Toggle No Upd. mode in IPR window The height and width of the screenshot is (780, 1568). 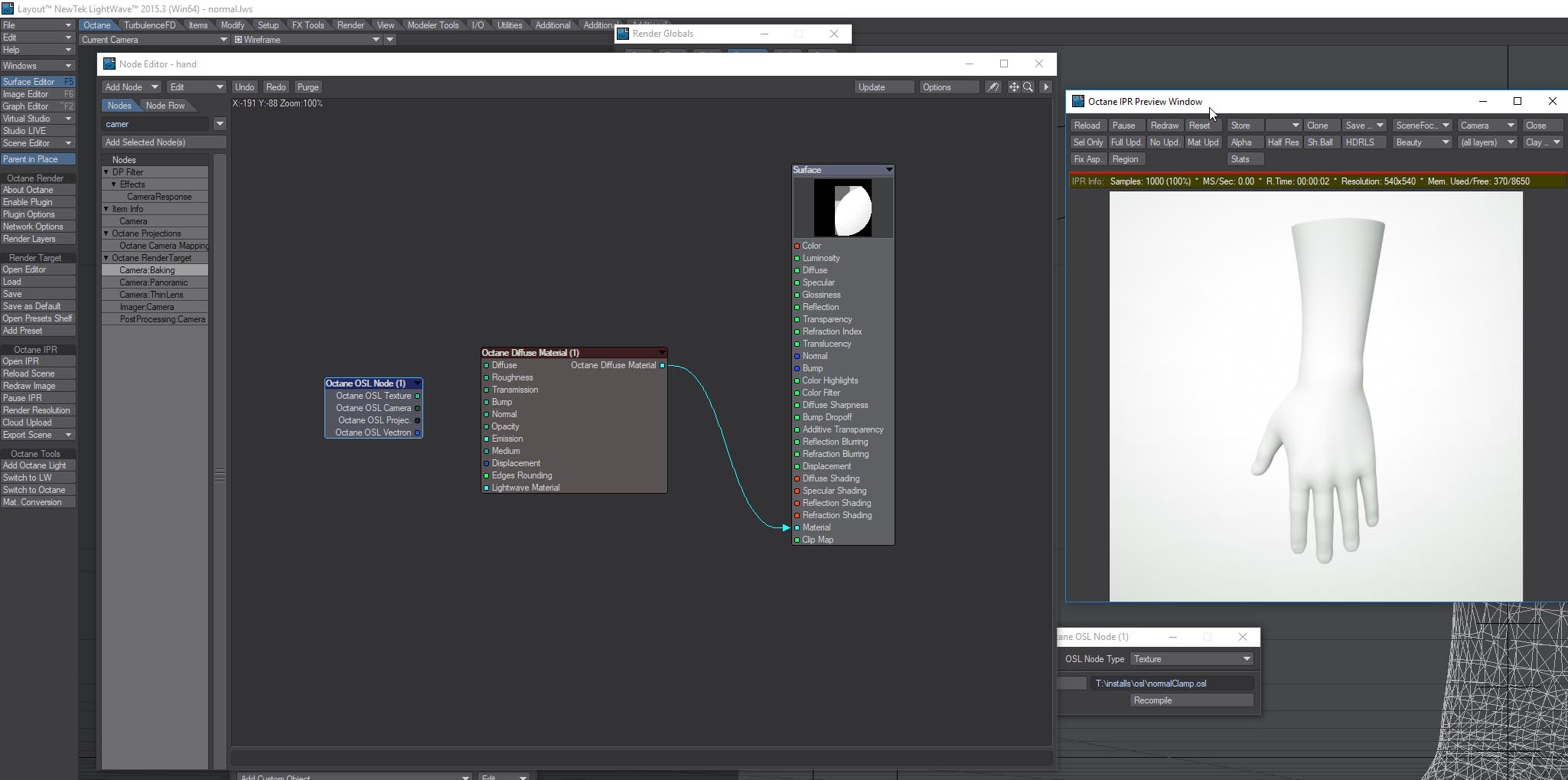click(1165, 142)
